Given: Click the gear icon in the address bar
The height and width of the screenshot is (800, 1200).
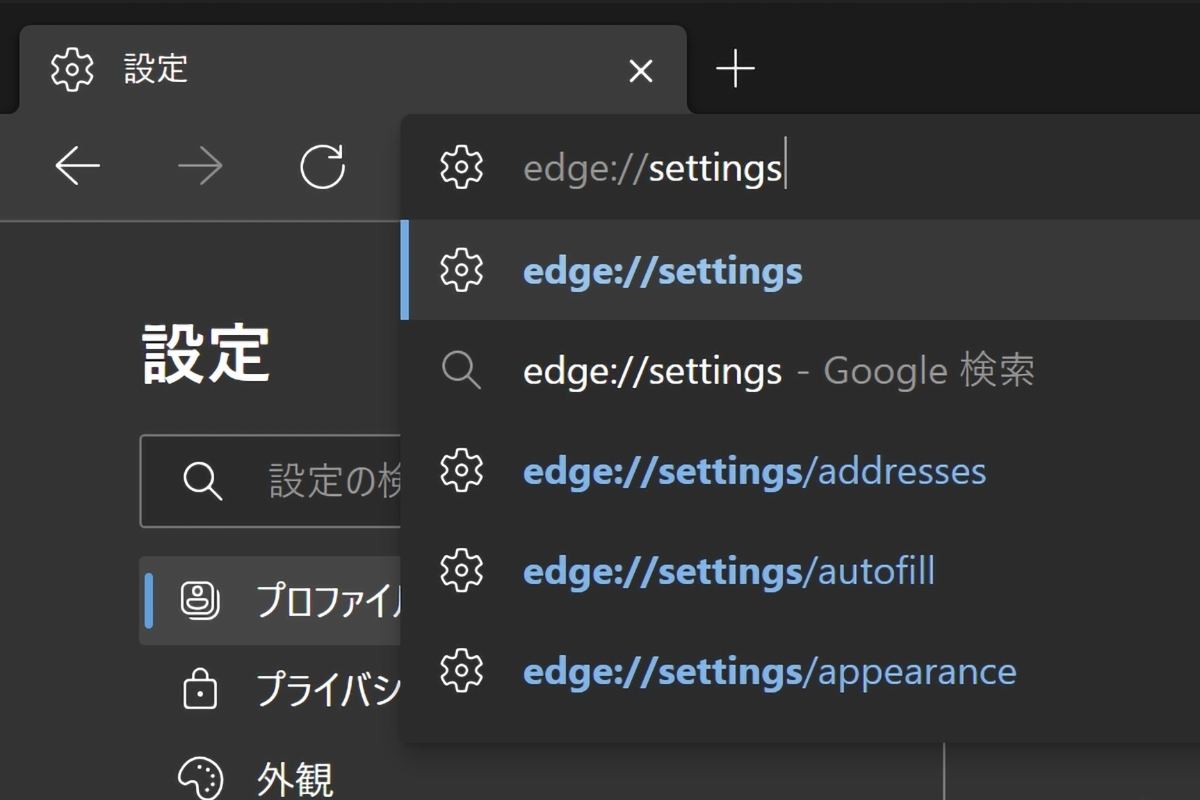Looking at the screenshot, I should click(461, 167).
